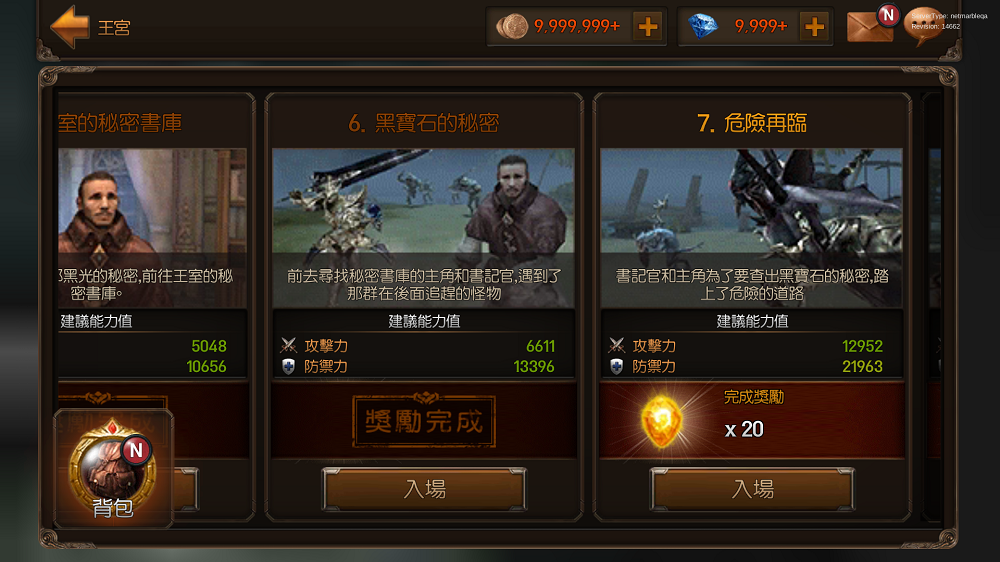Select the 6. 黑寶石的秘密 stage title
This screenshot has height=562, width=1000.
click(423, 122)
